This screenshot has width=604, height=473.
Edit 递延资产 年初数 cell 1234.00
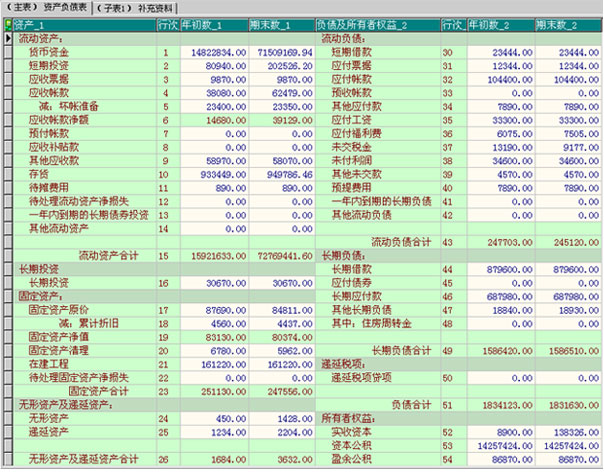pyautogui.click(x=214, y=432)
